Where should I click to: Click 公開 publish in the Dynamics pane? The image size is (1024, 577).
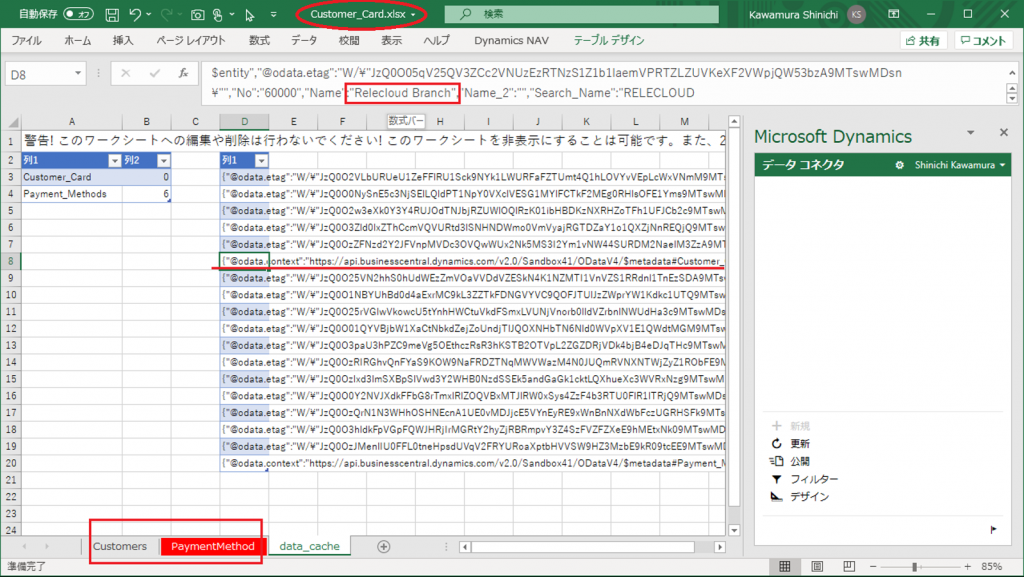point(791,461)
